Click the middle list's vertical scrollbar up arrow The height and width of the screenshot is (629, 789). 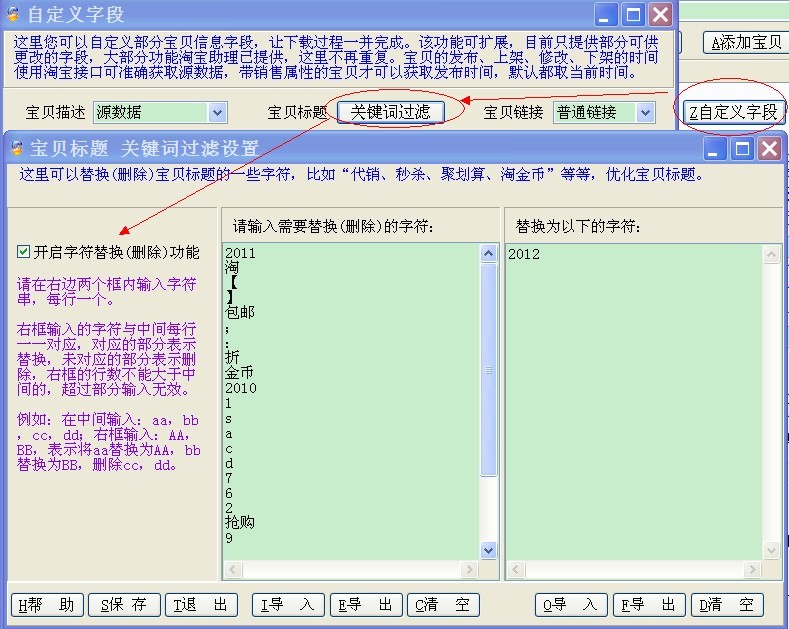coord(489,254)
